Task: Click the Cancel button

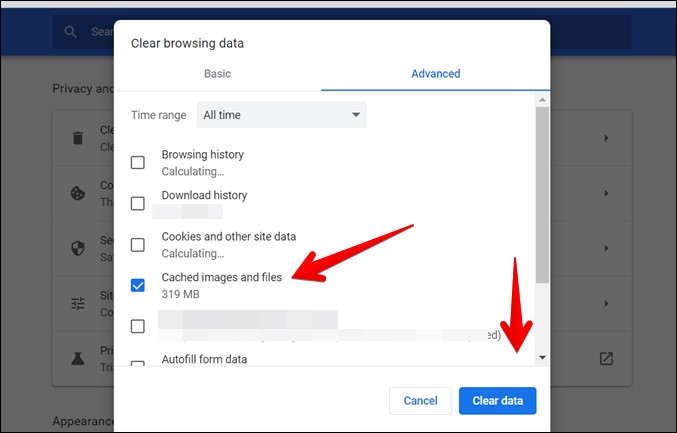Action: [421, 401]
